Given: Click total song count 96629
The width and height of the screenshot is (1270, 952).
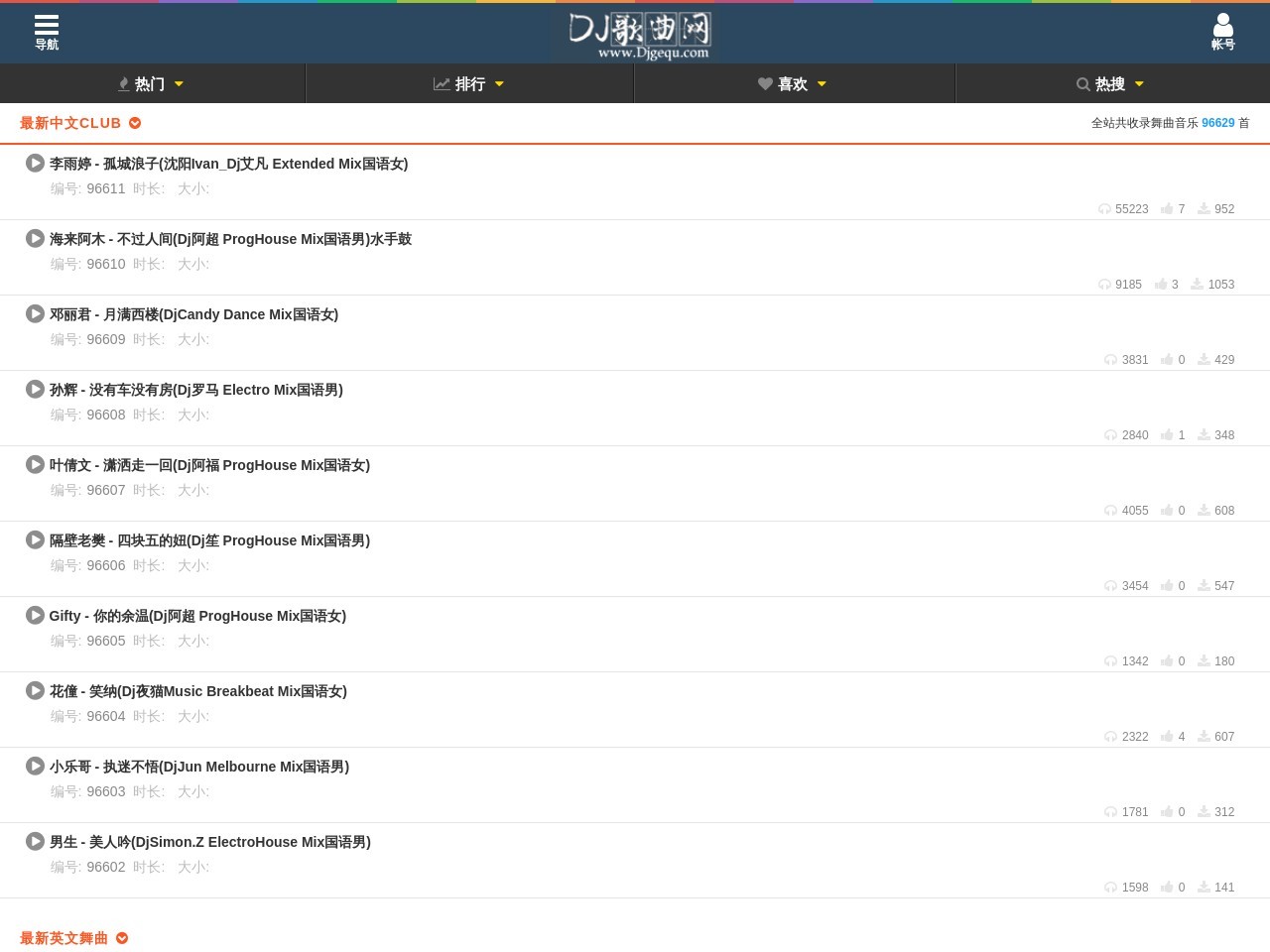Looking at the screenshot, I should point(1217,123).
